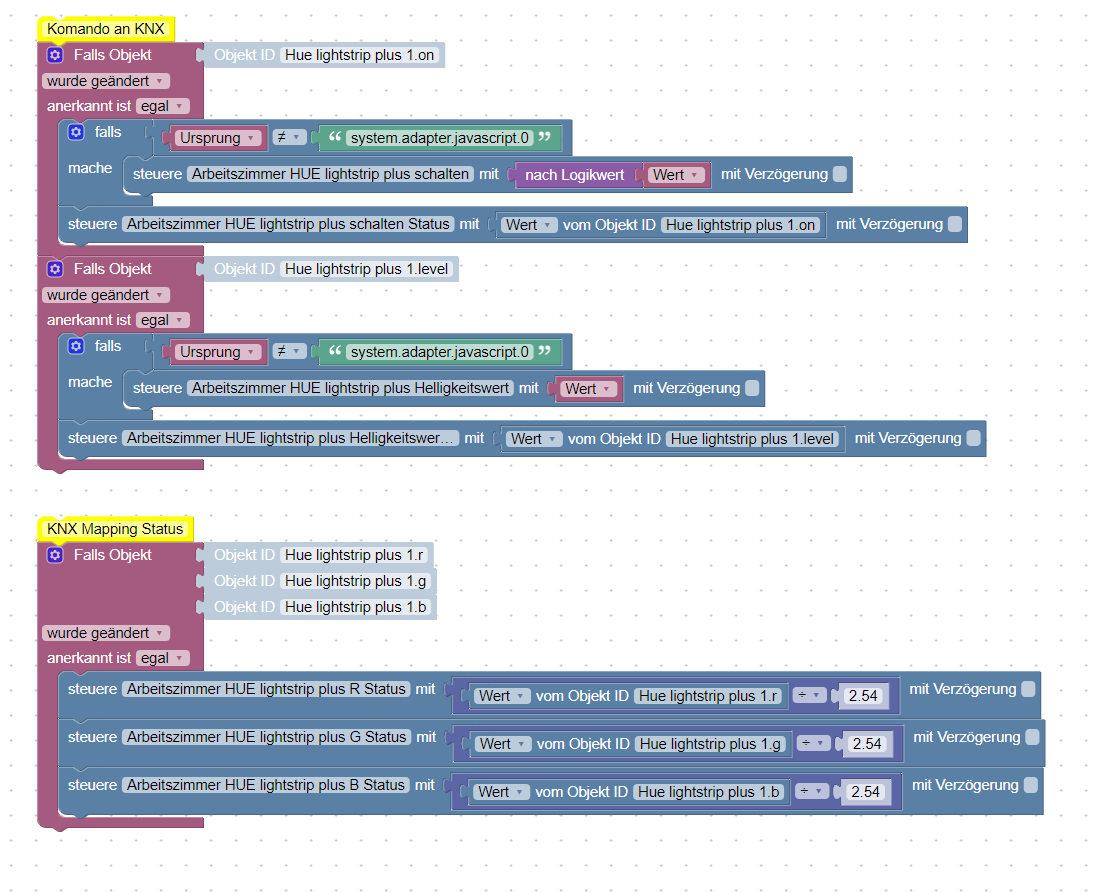Open 'egal' dropdown in 1.on trigger
Screen dimensions: 1107x893
[162, 107]
